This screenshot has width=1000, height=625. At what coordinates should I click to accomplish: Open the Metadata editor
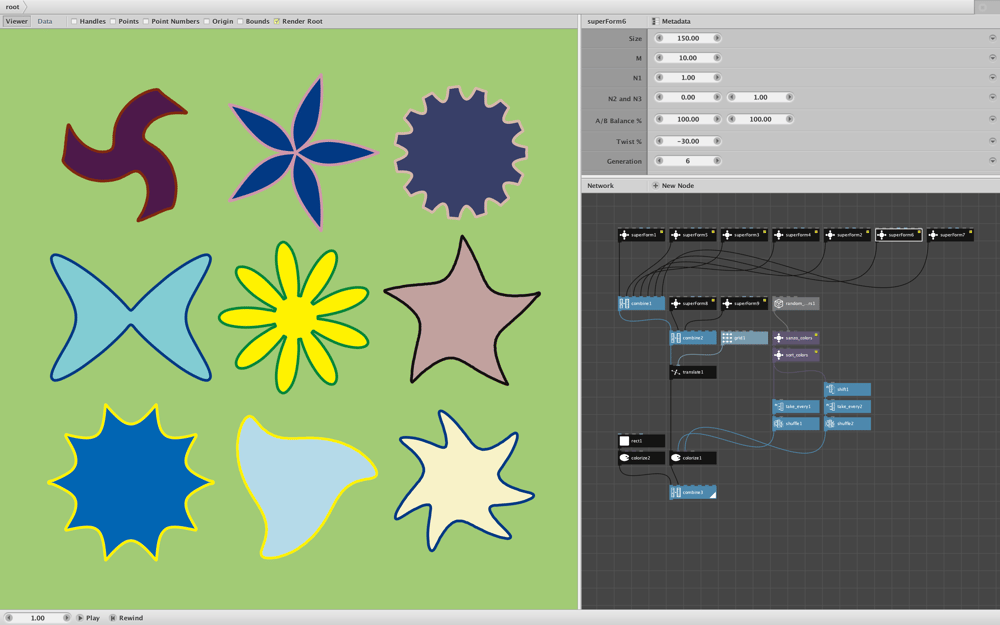coord(672,22)
